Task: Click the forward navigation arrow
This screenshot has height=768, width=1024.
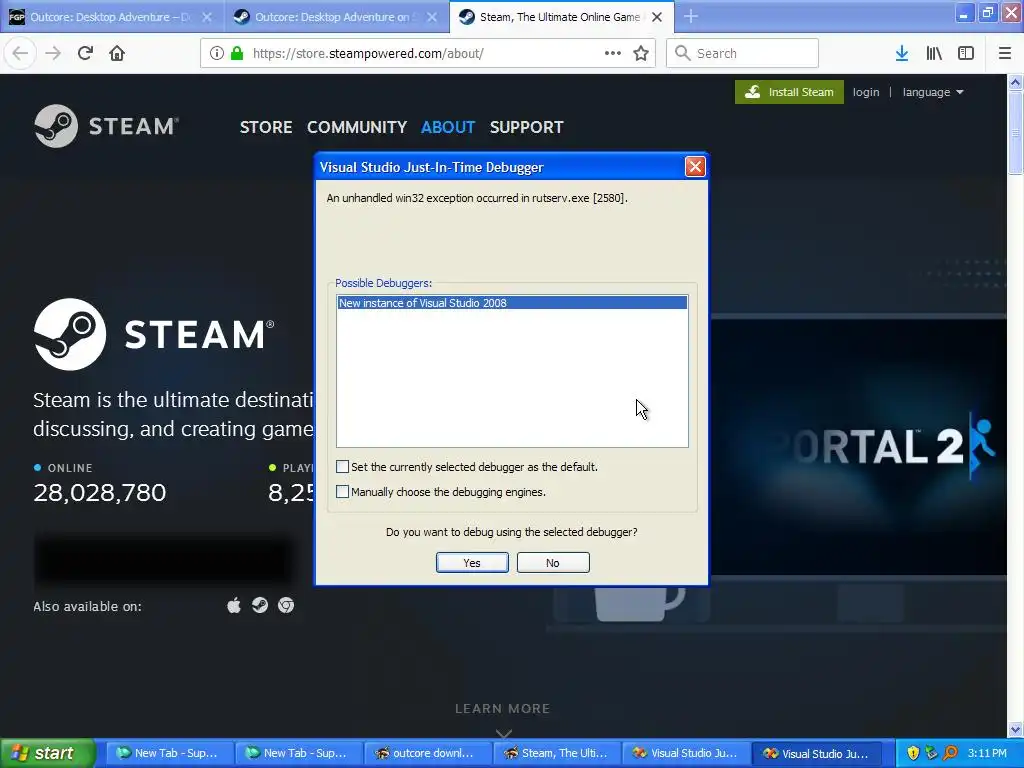Action: (x=53, y=54)
